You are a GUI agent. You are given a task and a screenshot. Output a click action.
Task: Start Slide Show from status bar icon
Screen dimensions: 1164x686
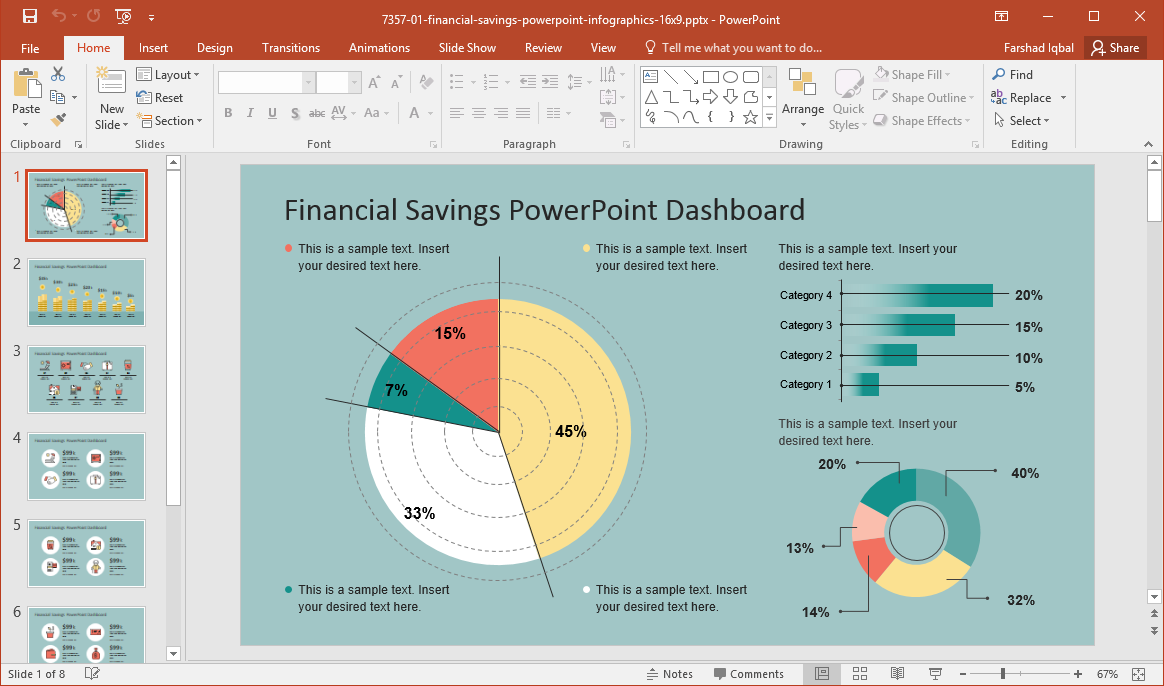pyautogui.click(x=935, y=674)
